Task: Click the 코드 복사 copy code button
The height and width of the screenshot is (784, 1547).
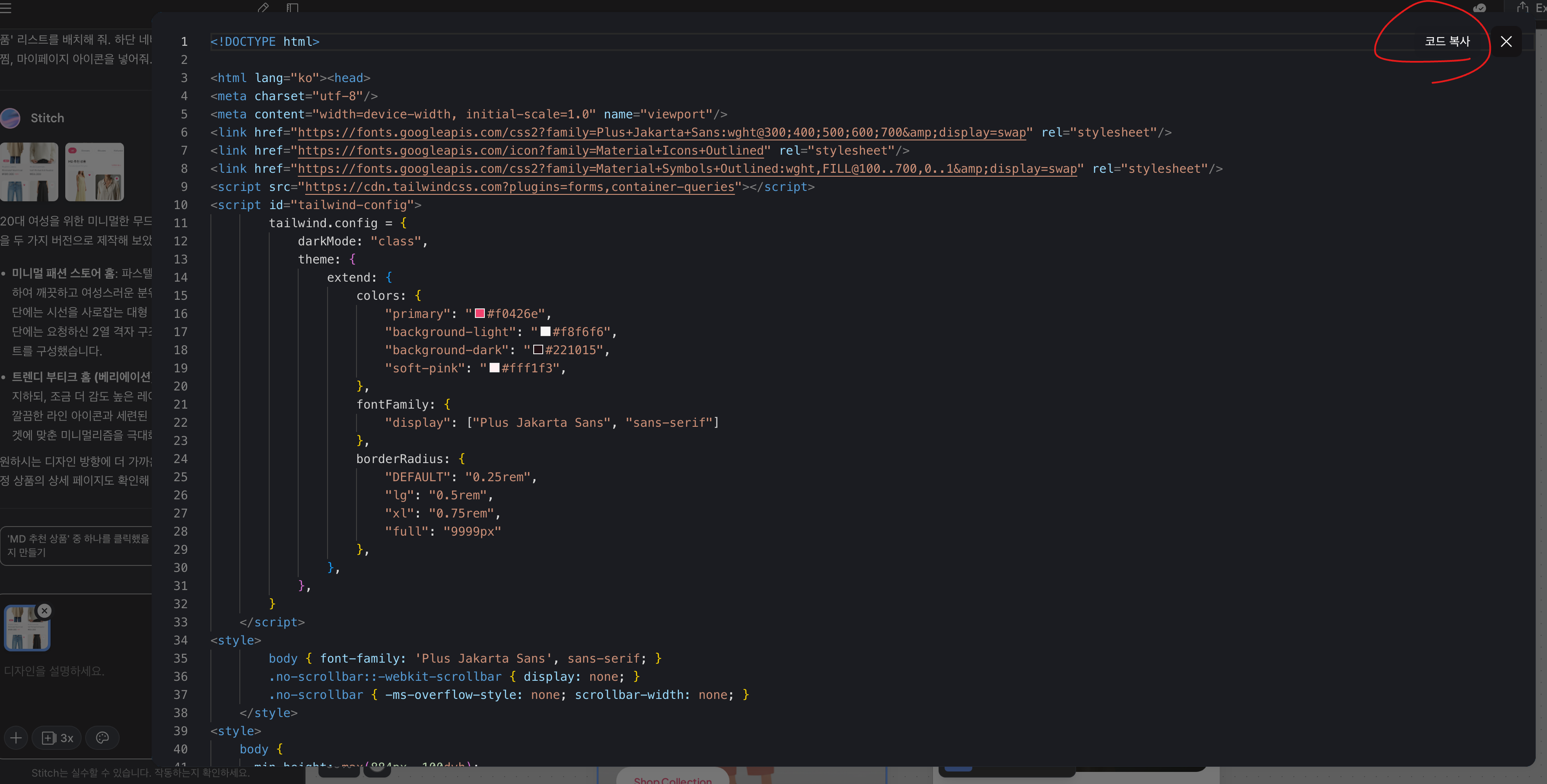Action: (1447, 41)
